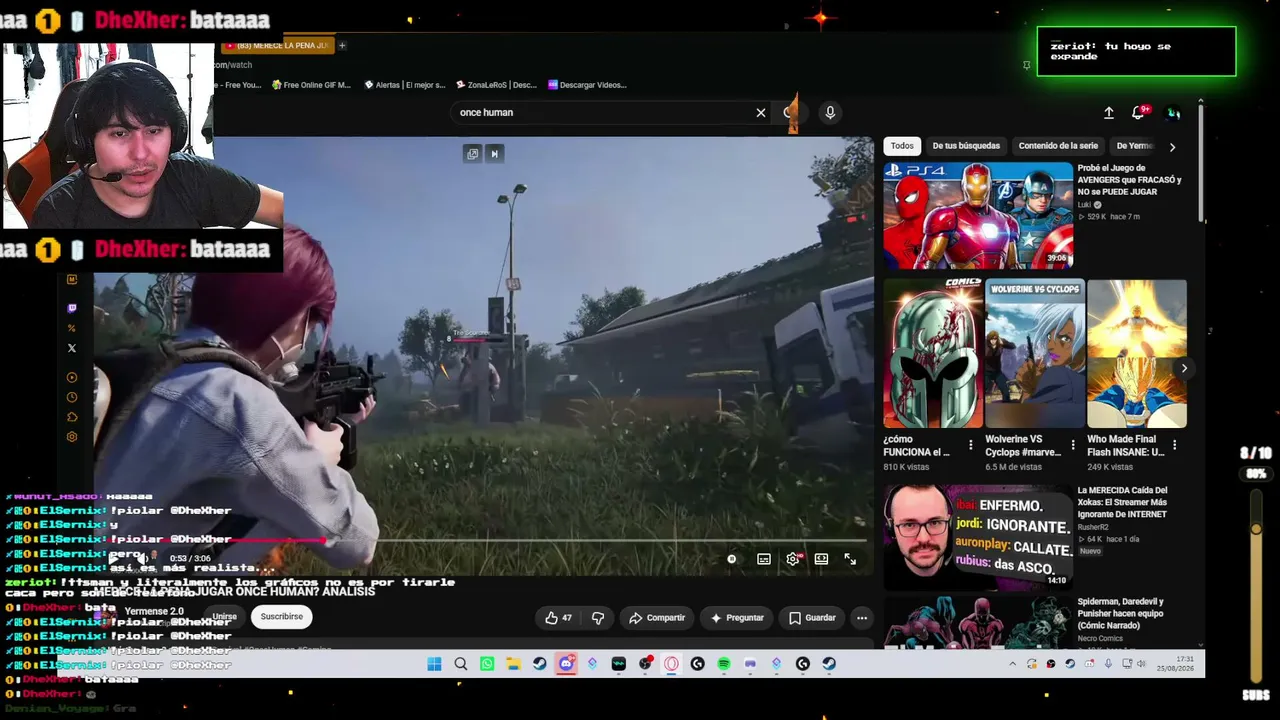Open Spotify from the taskbar
The width and height of the screenshot is (1280, 720).
(724, 664)
